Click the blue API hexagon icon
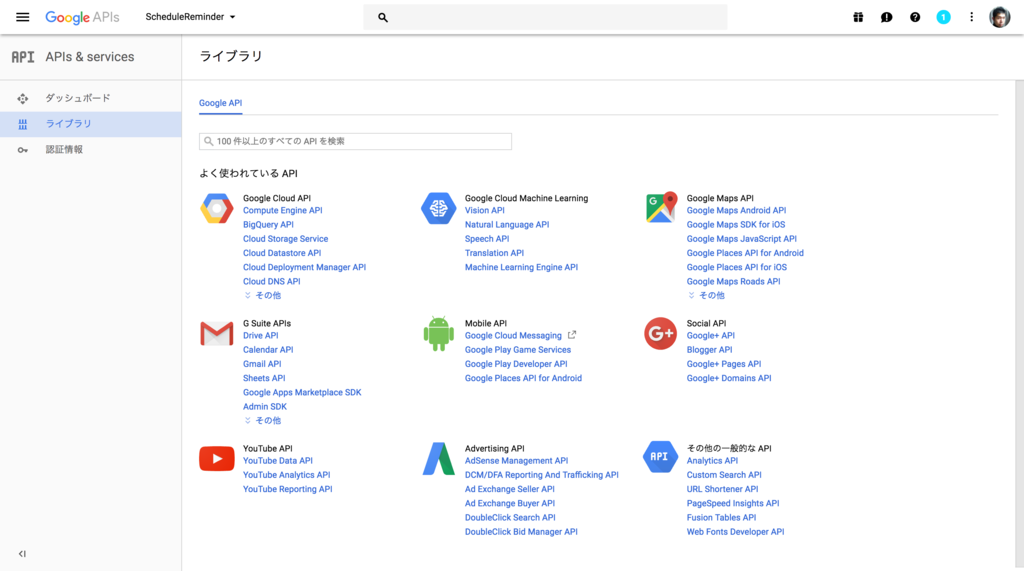This screenshot has width=1024, height=571. click(660, 457)
